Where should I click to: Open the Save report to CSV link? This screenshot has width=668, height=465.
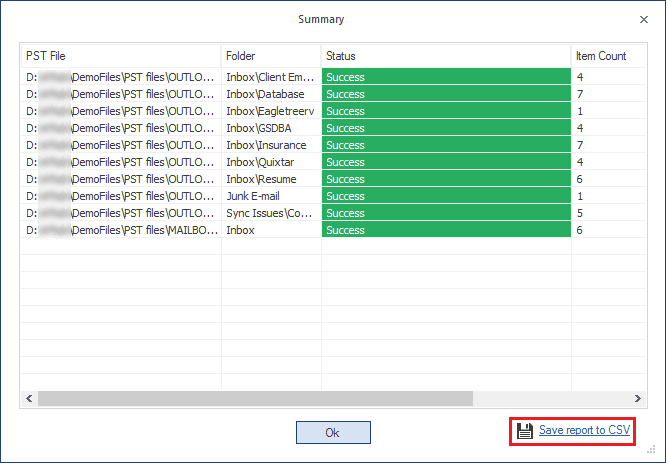(x=584, y=430)
